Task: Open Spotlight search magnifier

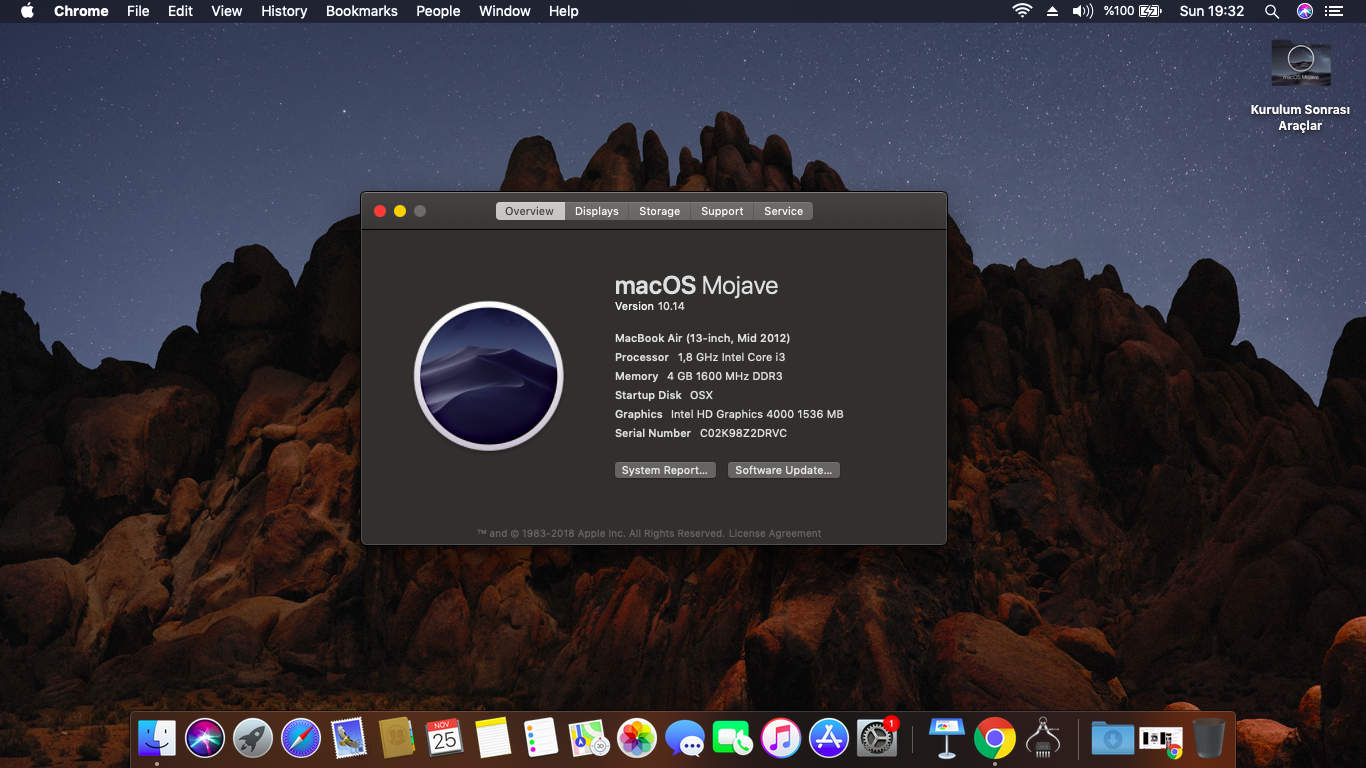Action: tap(1272, 11)
